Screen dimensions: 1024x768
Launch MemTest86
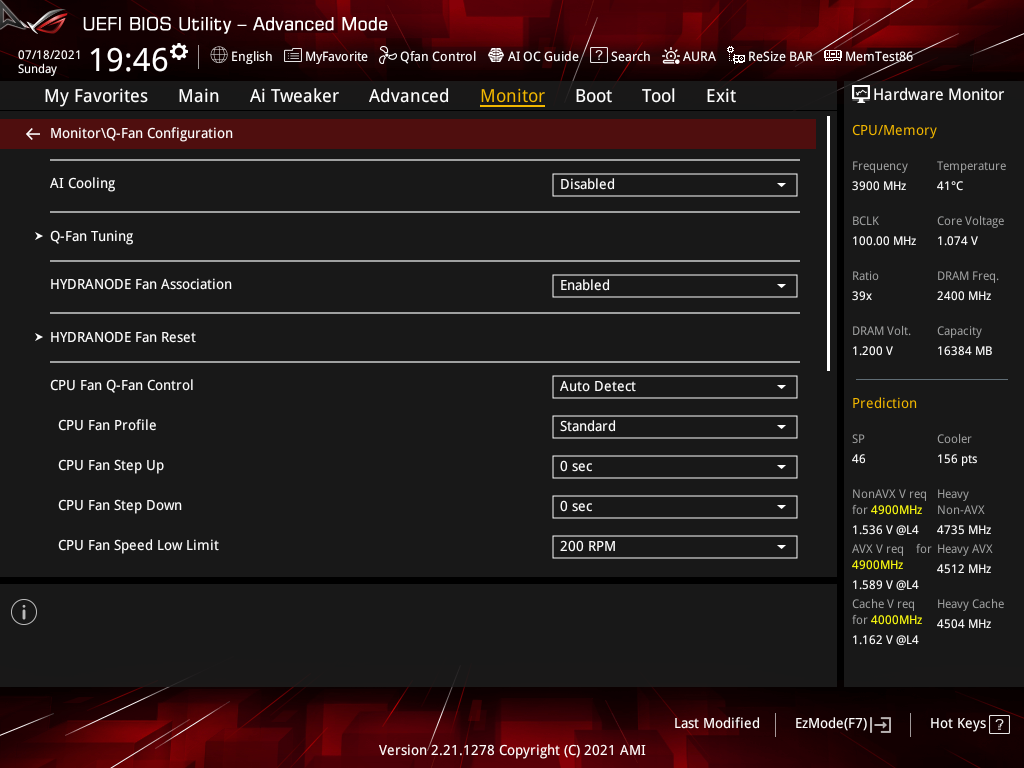point(868,56)
